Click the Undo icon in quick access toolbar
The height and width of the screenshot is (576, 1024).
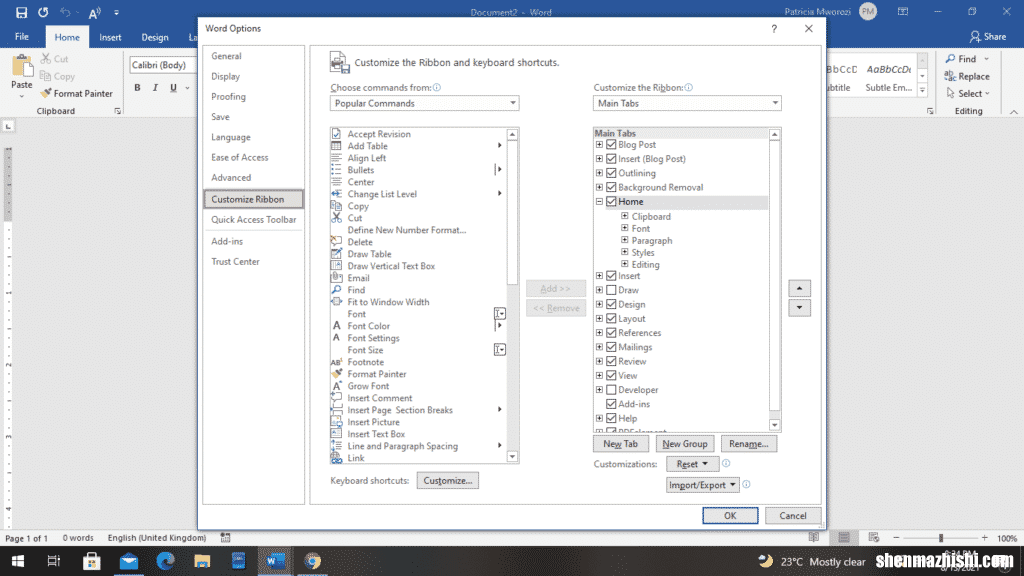tap(65, 12)
